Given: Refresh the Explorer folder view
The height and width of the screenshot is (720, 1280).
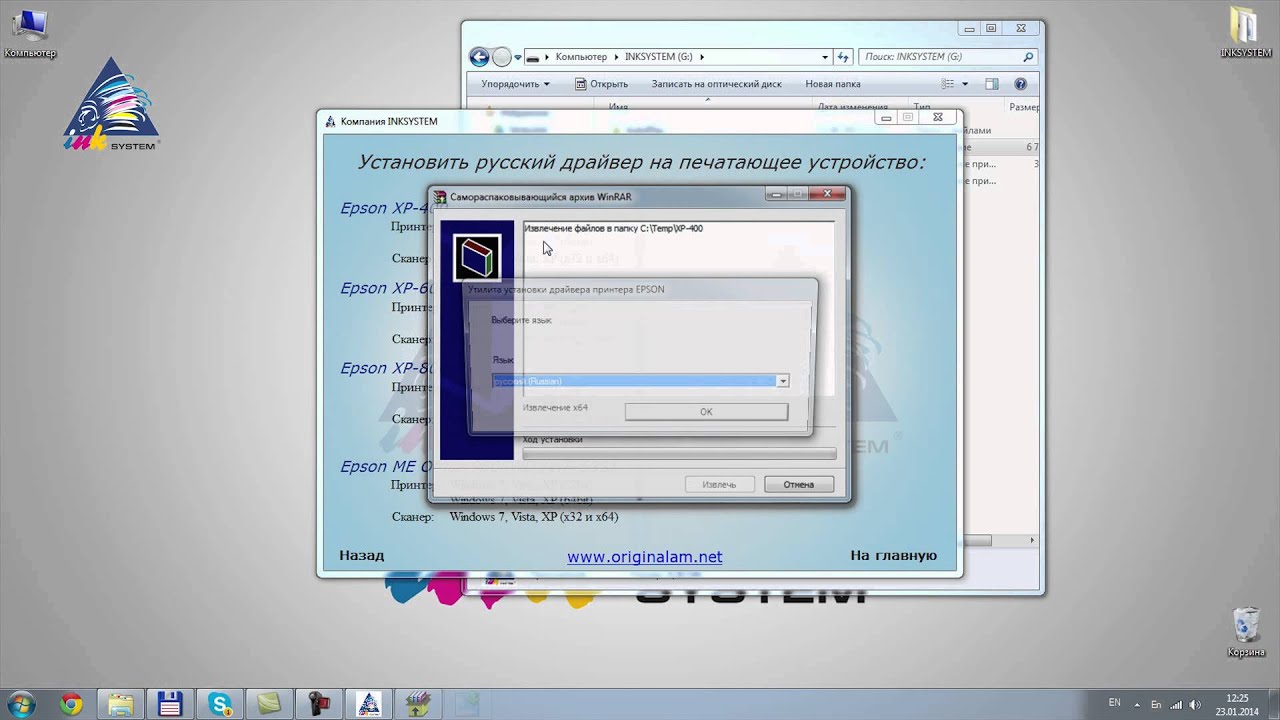Looking at the screenshot, I should pyautogui.click(x=843, y=57).
